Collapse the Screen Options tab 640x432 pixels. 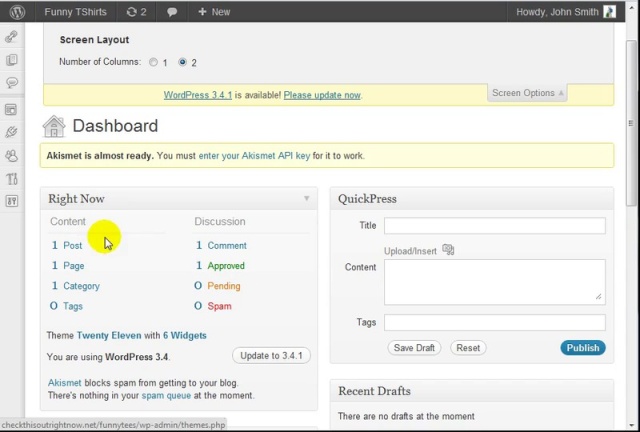pyautogui.click(x=527, y=93)
